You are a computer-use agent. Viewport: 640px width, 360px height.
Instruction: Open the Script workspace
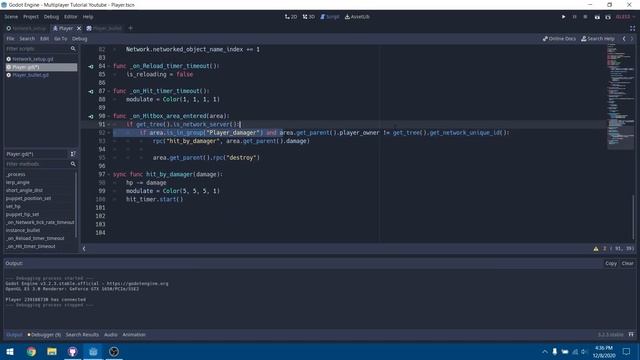click(330, 17)
